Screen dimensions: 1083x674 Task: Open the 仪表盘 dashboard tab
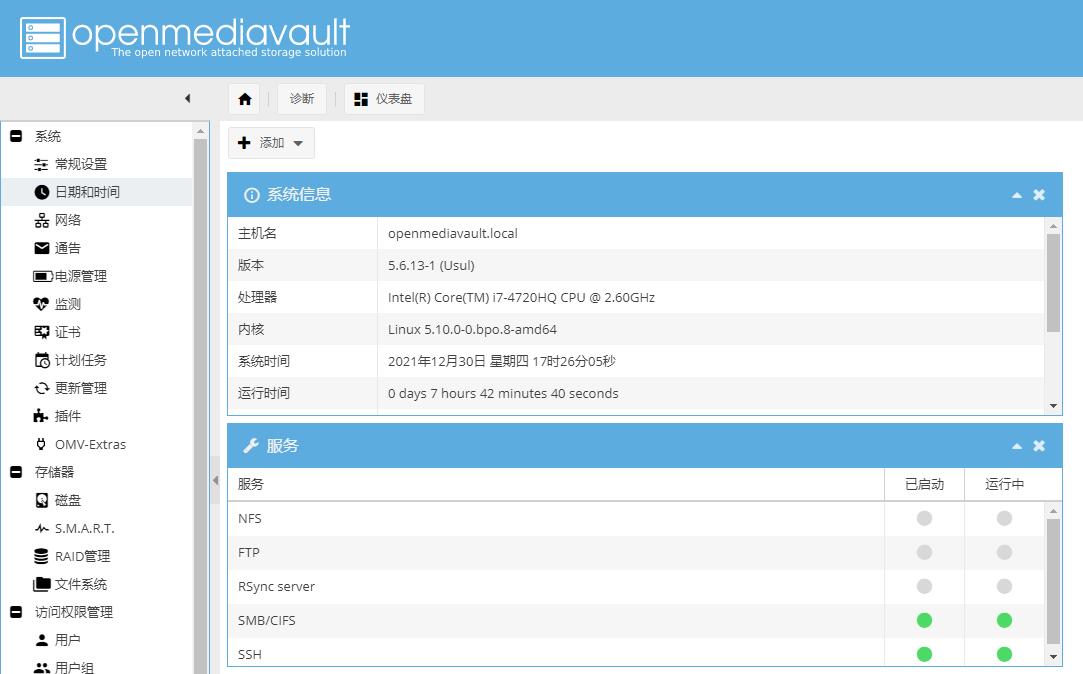point(384,99)
